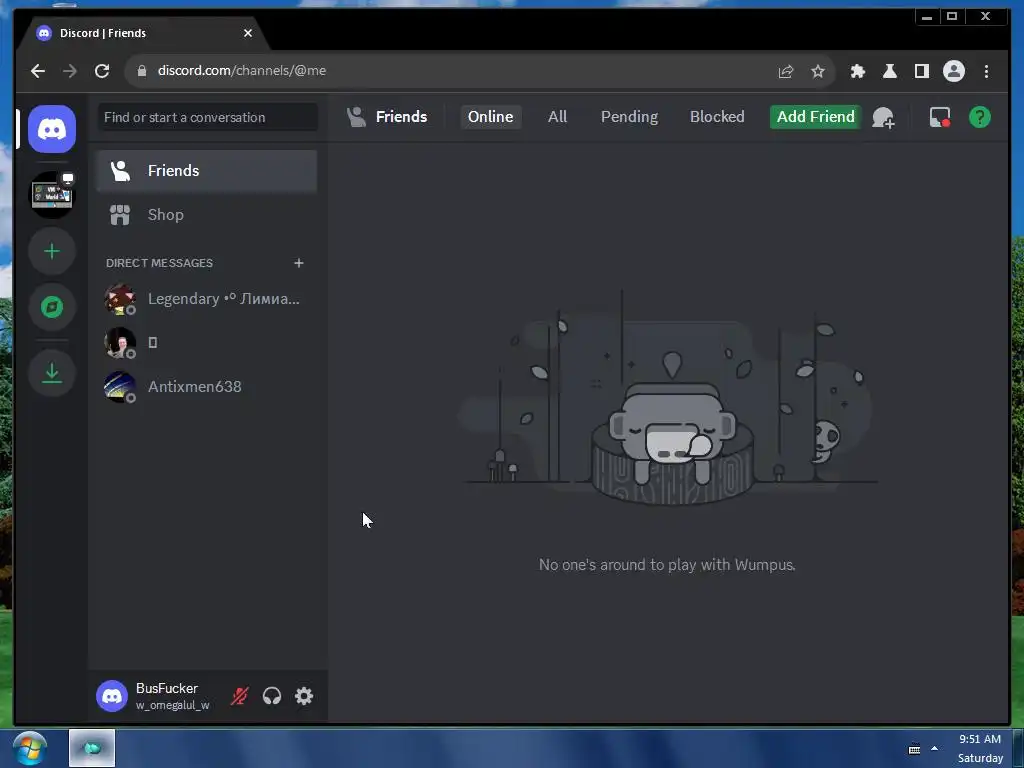Open DM with Legendary user
This screenshot has height=768, width=1024.
click(206, 299)
